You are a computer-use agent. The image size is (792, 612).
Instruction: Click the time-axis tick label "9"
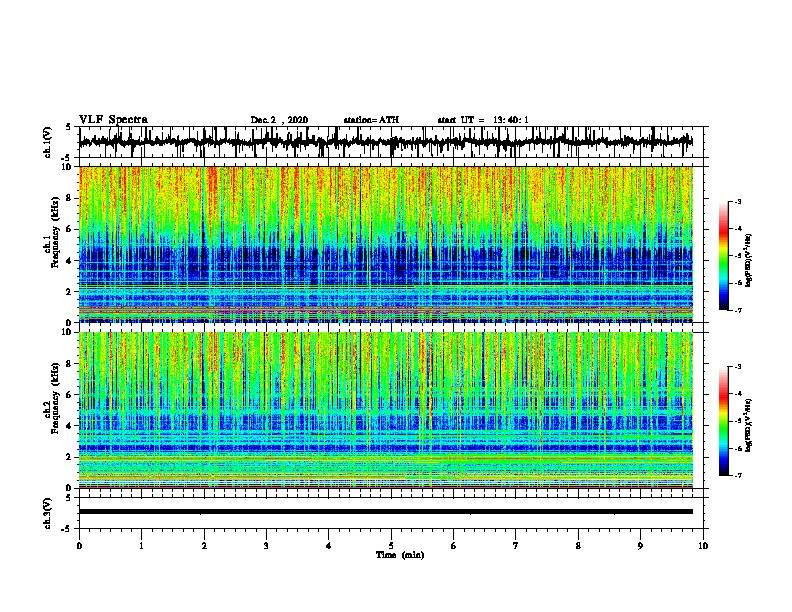(x=640, y=546)
